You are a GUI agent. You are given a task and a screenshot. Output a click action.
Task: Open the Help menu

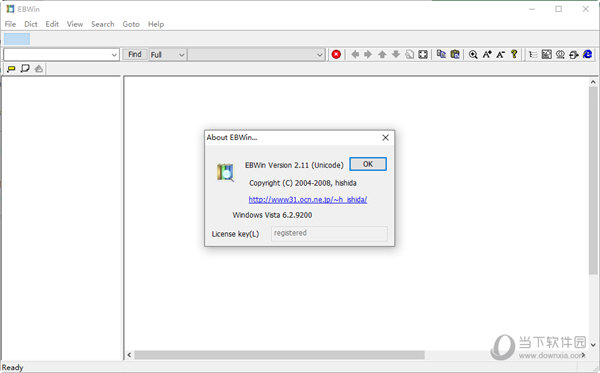[156, 24]
